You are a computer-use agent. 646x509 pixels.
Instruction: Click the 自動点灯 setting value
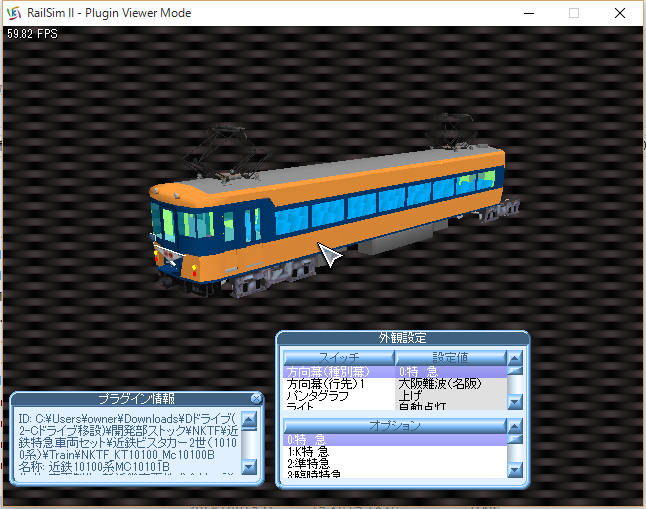(451, 406)
